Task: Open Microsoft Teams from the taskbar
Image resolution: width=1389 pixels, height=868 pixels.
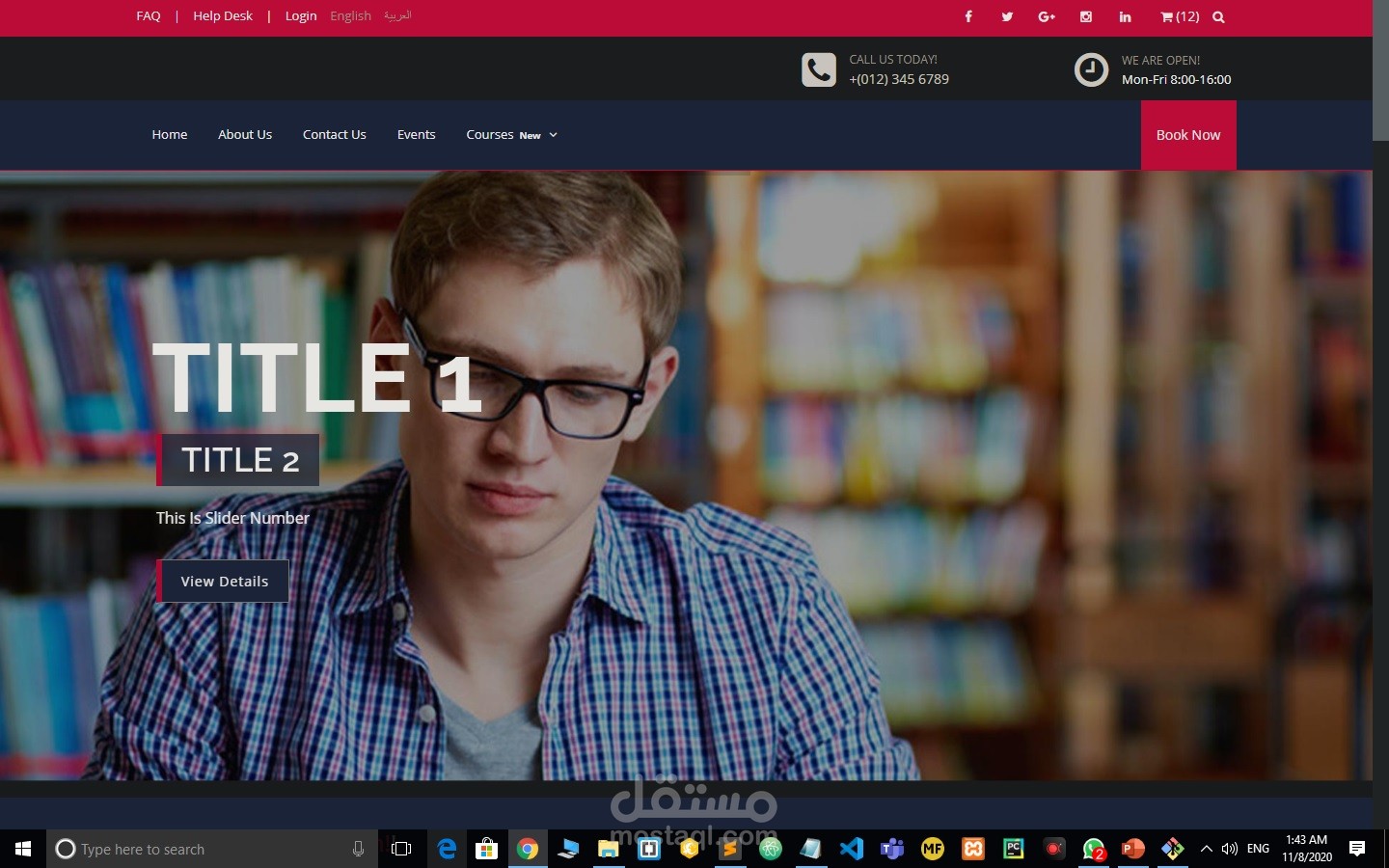Action: (892, 849)
